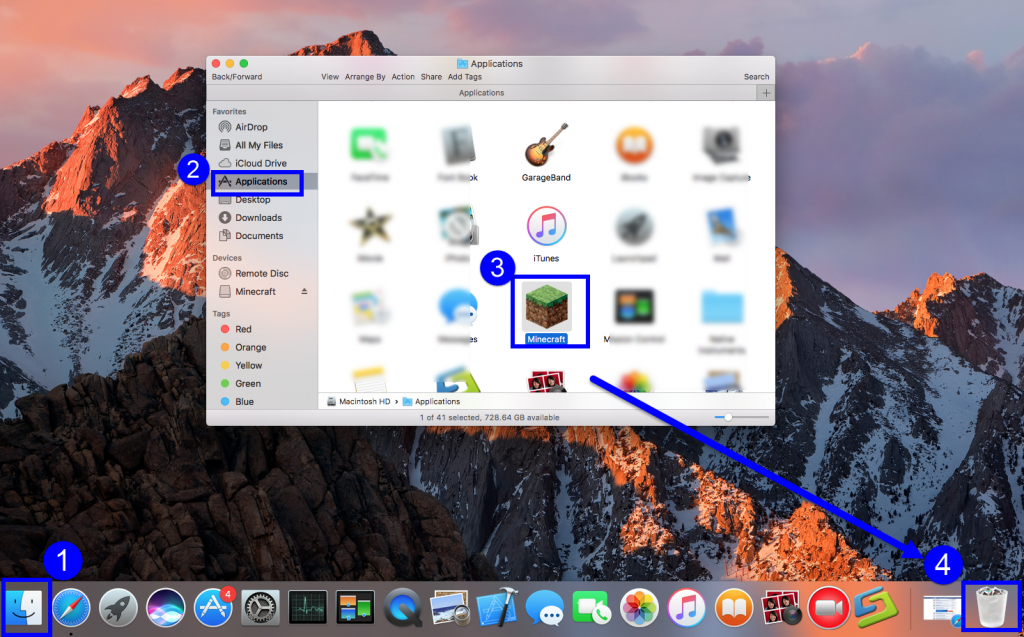Eject the Minecraft disk in sidebar
Screen dimensions: 1024x637
(x=304, y=292)
